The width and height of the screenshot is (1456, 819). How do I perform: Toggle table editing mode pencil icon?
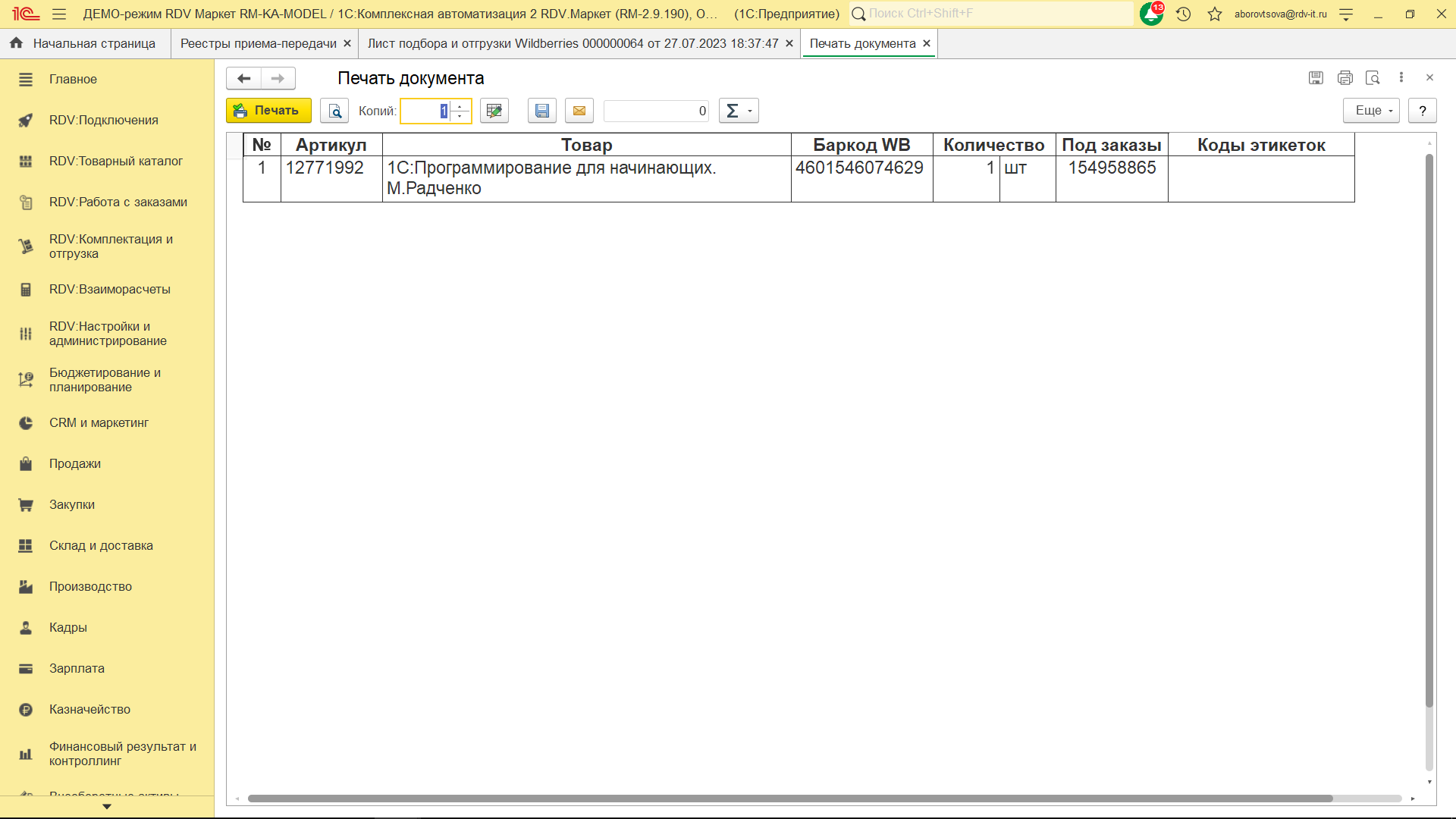[x=494, y=111]
